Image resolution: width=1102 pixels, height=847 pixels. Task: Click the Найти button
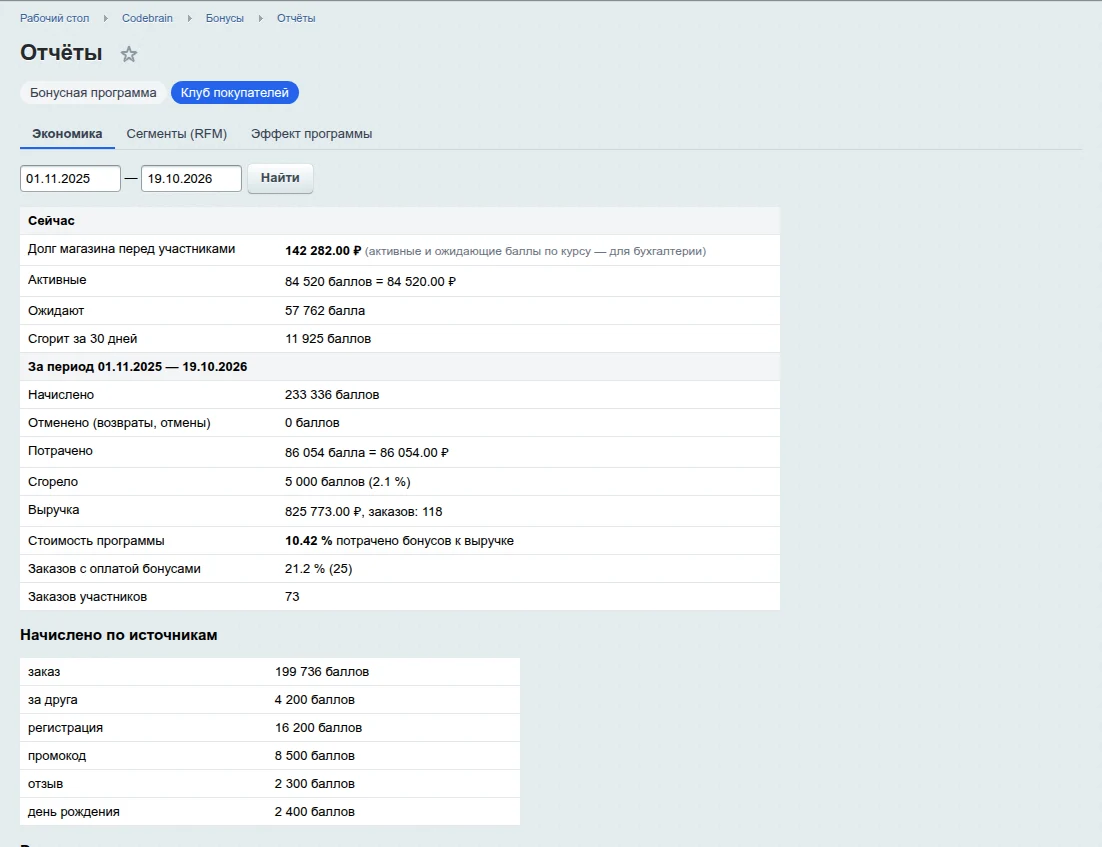point(280,178)
